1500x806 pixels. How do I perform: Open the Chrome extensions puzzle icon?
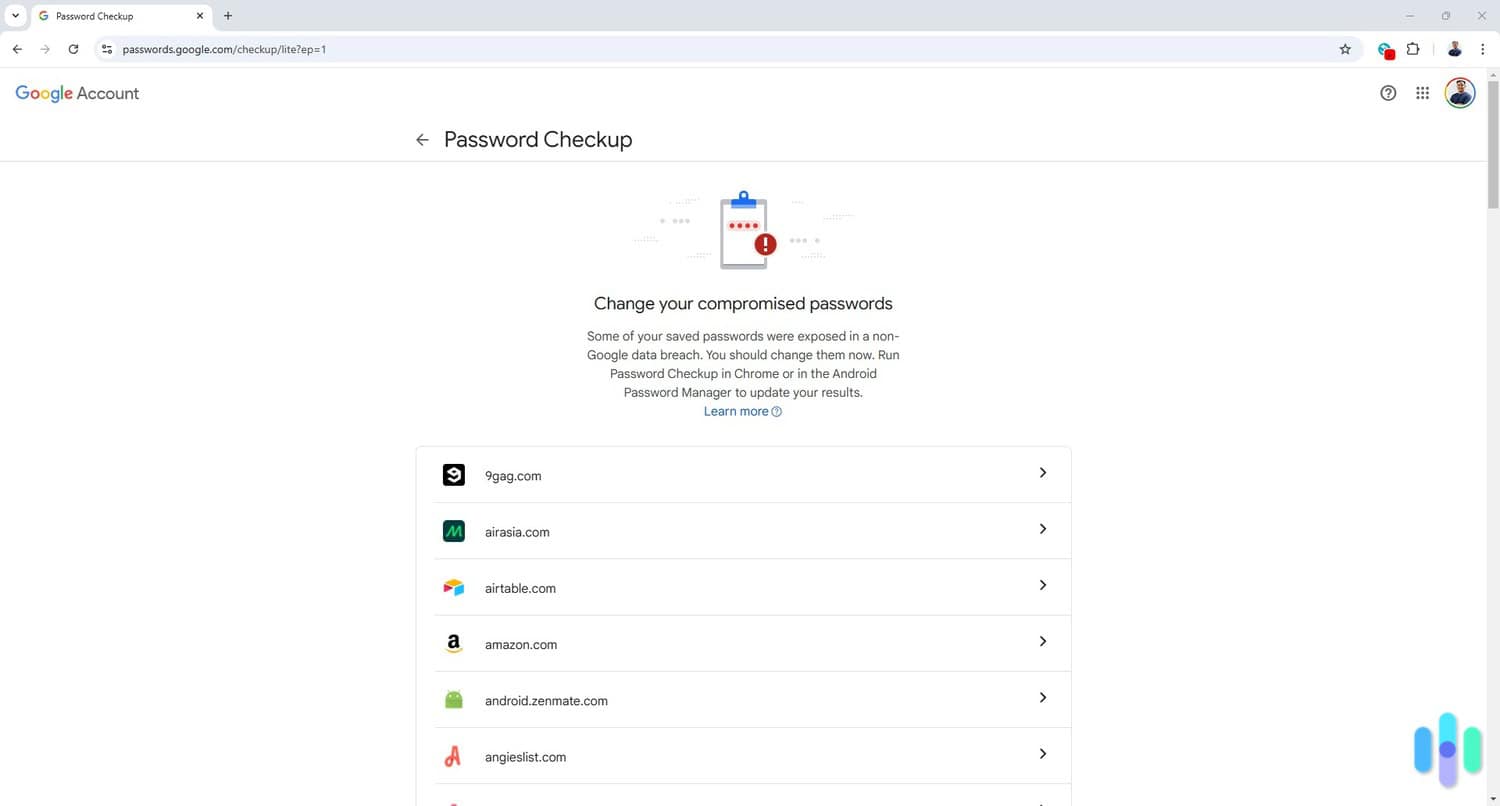(1413, 49)
